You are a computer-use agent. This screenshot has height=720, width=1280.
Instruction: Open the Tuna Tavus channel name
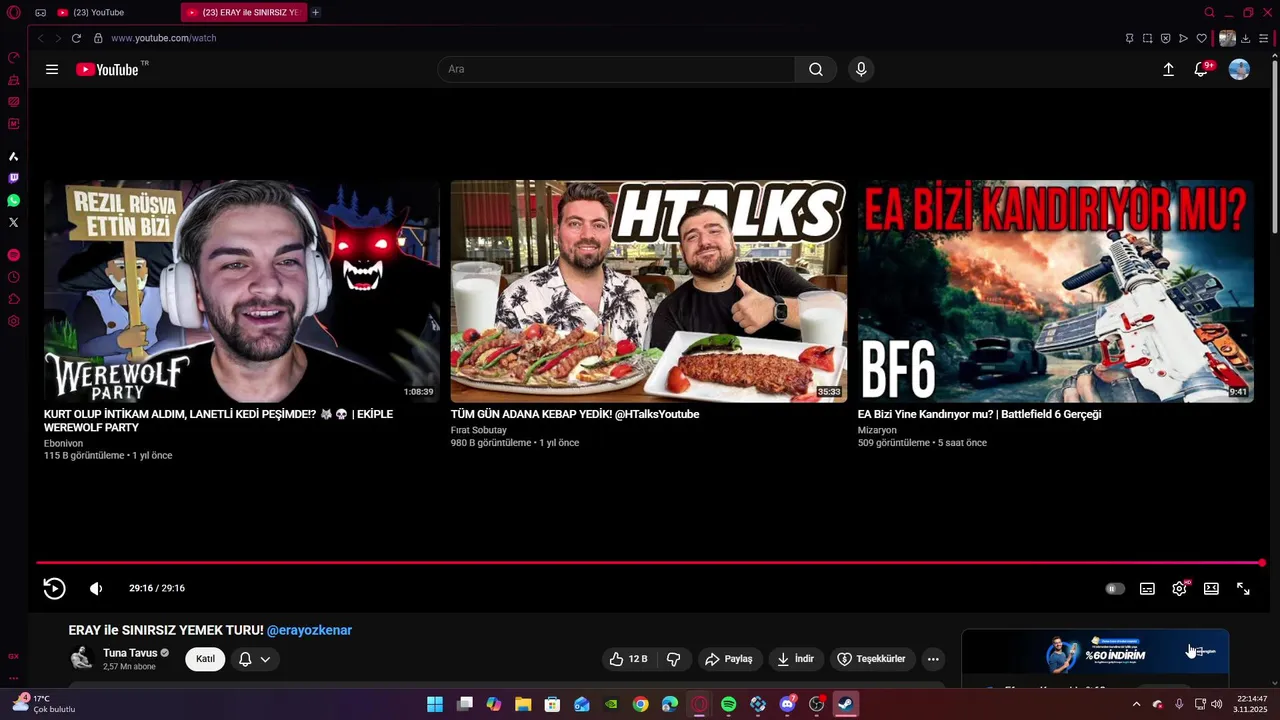tap(130, 653)
